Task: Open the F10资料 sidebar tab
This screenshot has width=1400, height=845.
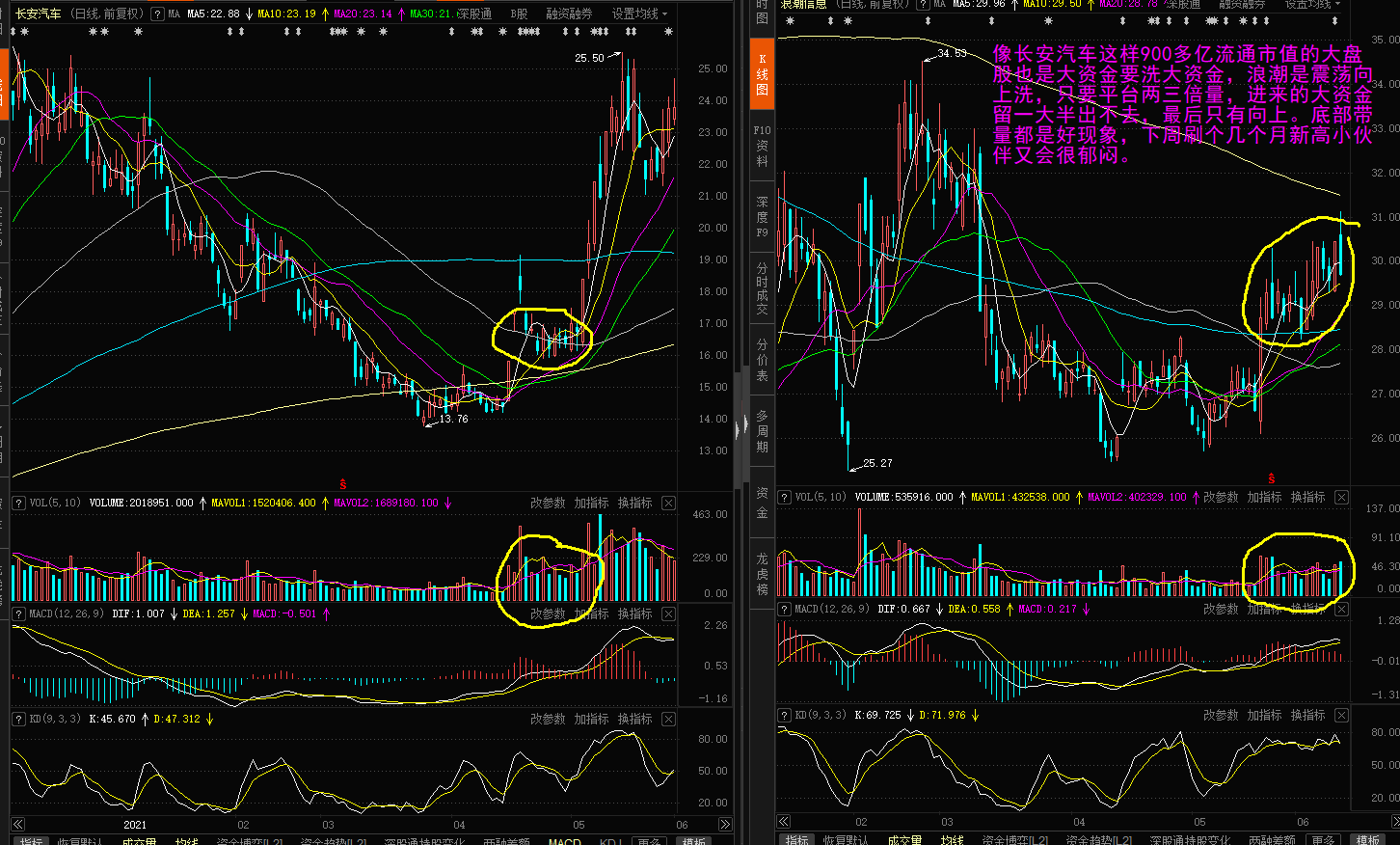Action: 762,146
